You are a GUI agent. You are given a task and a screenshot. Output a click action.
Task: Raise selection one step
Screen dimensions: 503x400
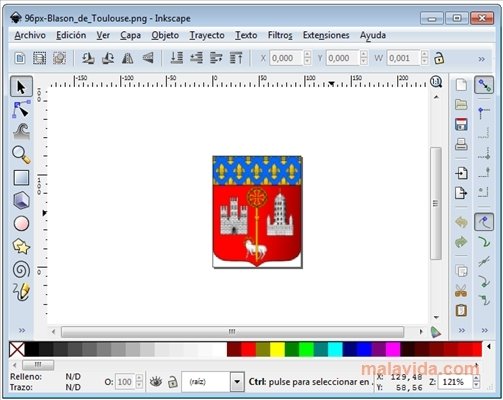216,58
